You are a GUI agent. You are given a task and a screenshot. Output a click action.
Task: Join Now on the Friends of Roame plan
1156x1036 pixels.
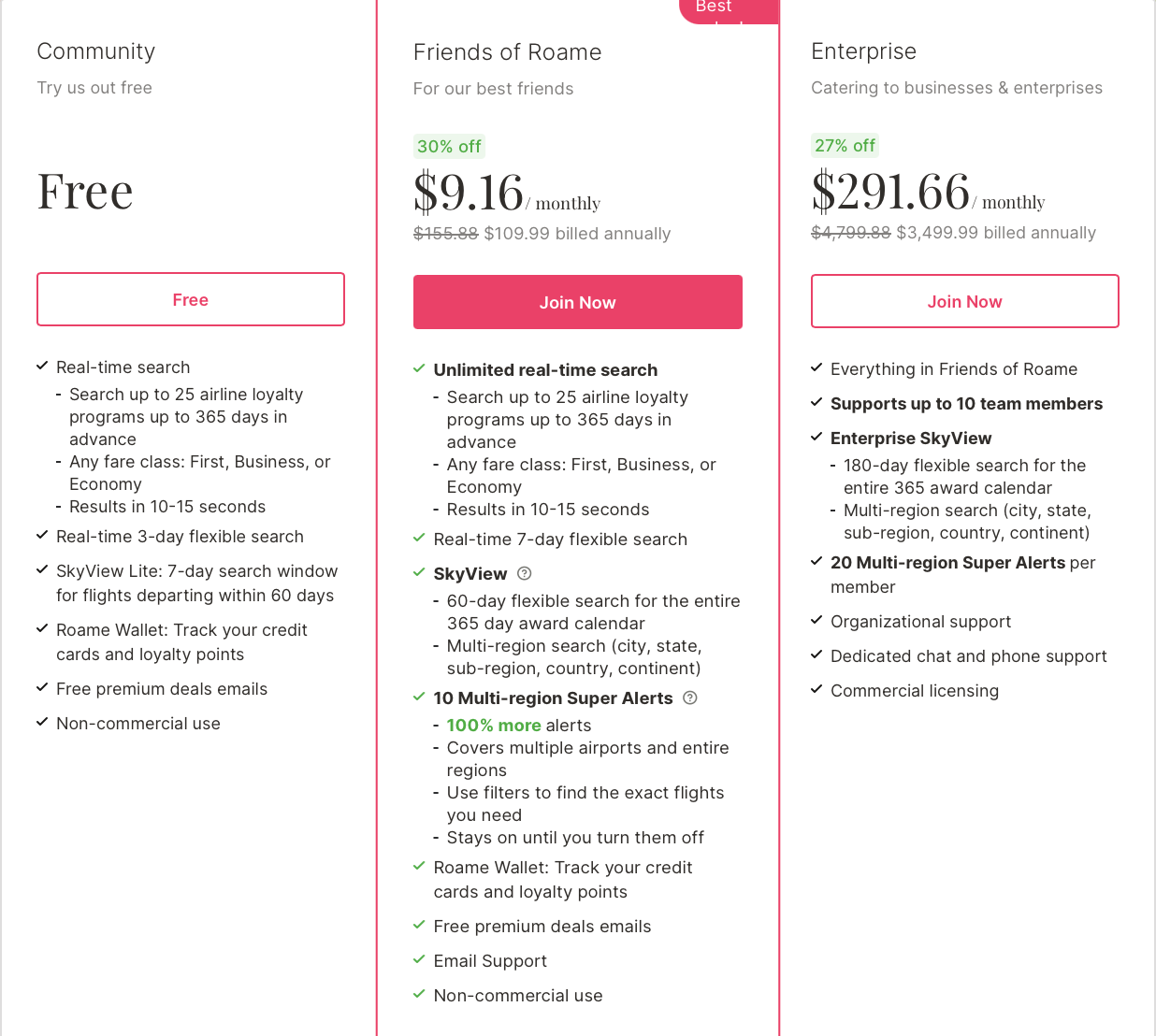point(577,302)
